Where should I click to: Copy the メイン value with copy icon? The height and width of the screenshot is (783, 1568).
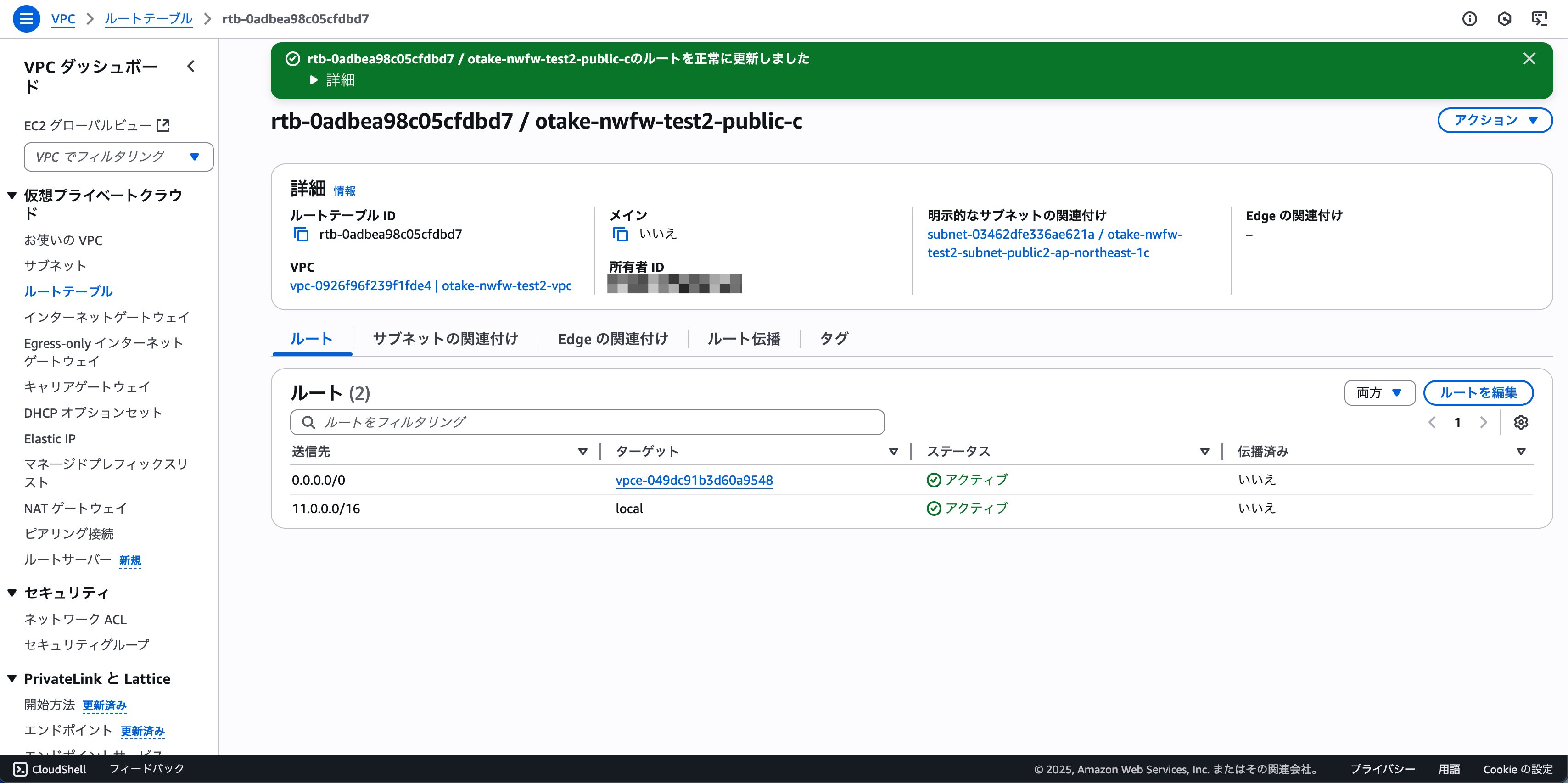(620, 235)
